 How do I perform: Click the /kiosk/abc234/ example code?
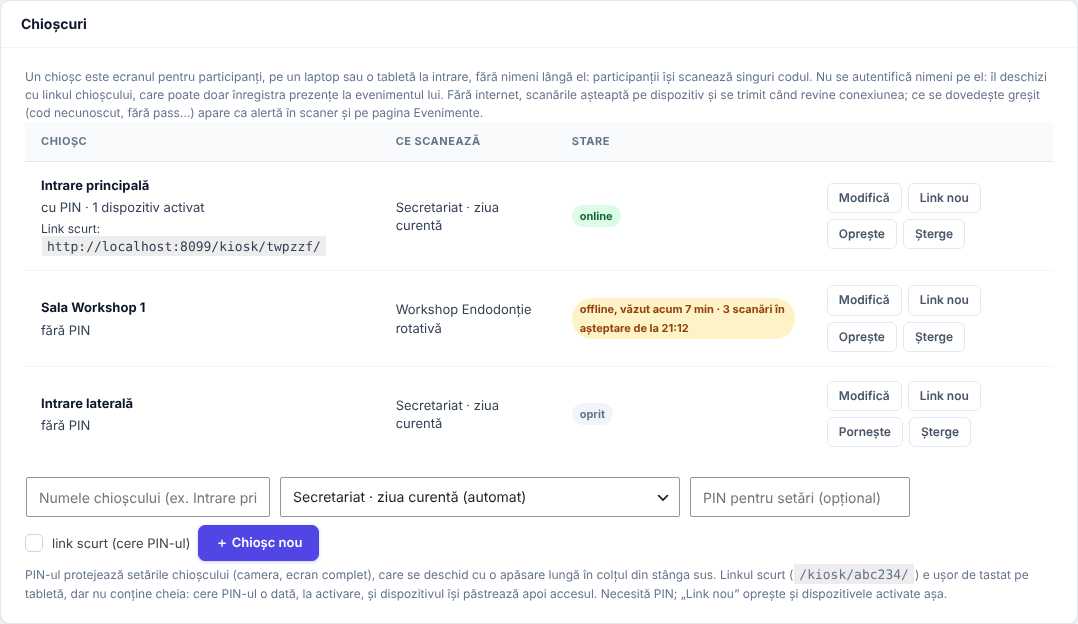[x=854, y=575]
